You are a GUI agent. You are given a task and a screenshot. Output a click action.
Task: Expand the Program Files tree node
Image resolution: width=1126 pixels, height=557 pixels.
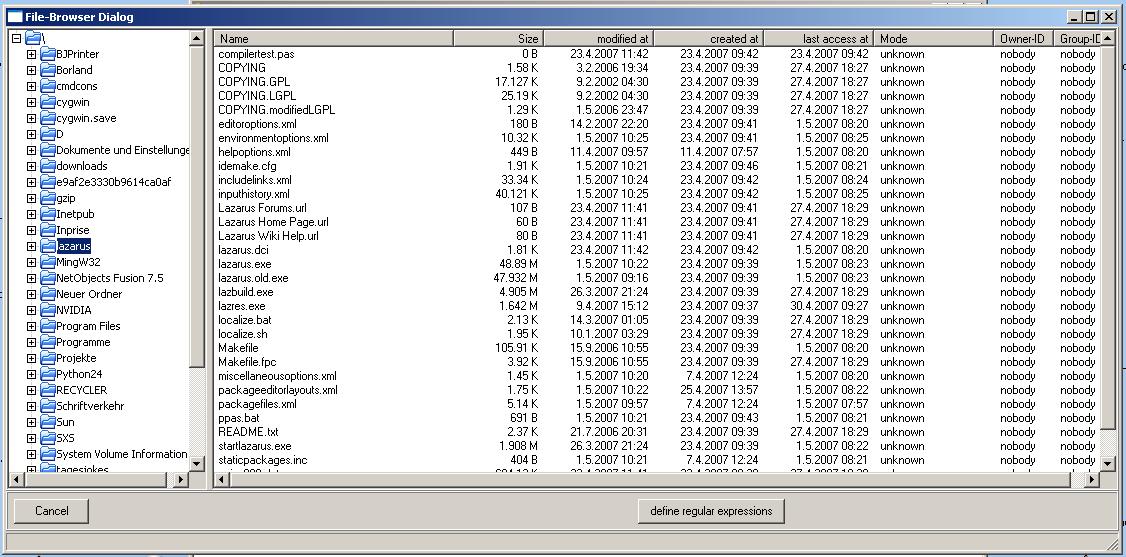point(32,326)
